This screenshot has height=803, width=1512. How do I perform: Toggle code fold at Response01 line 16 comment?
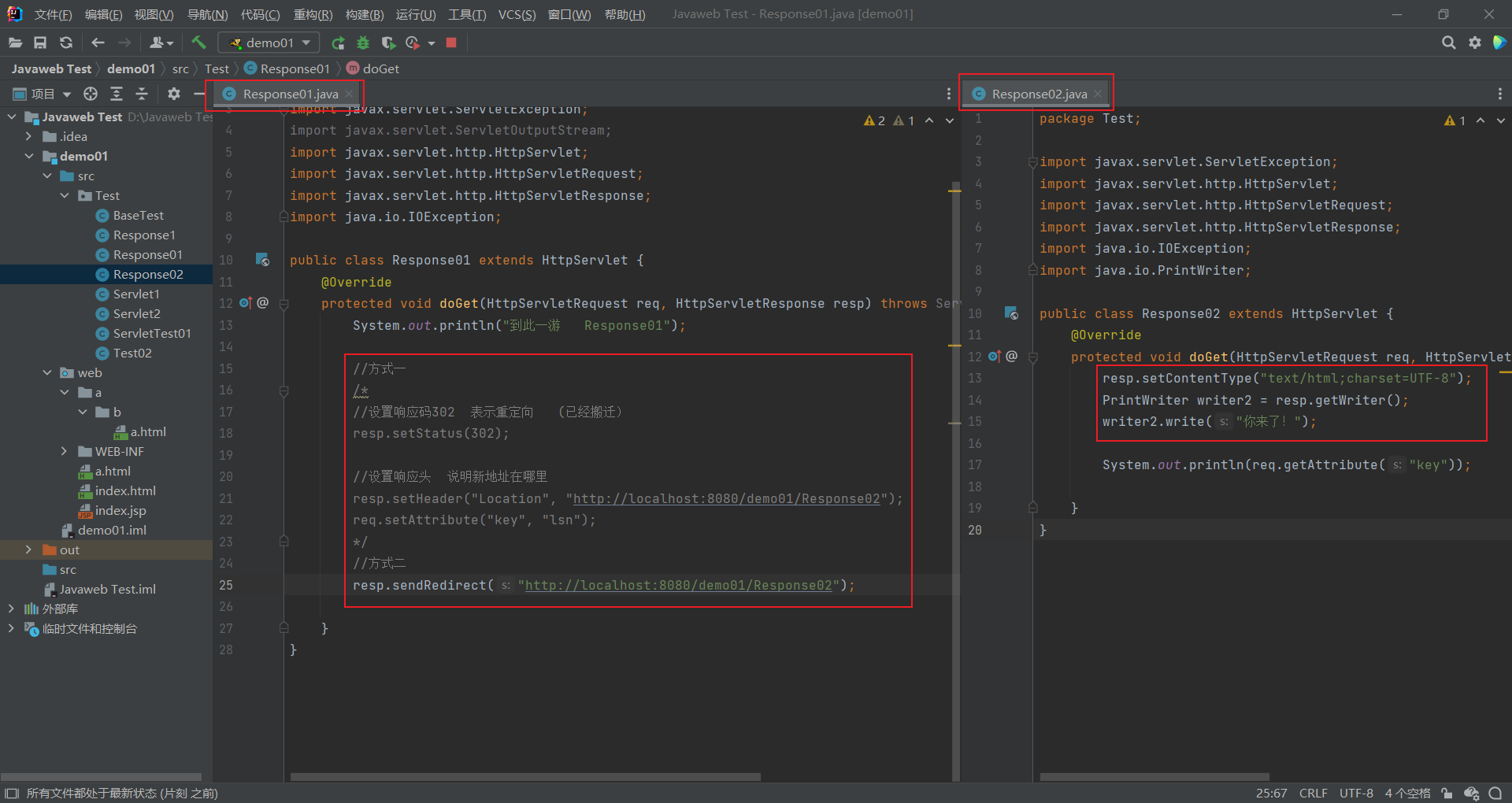pyautogui.click(x=284, y=390)
